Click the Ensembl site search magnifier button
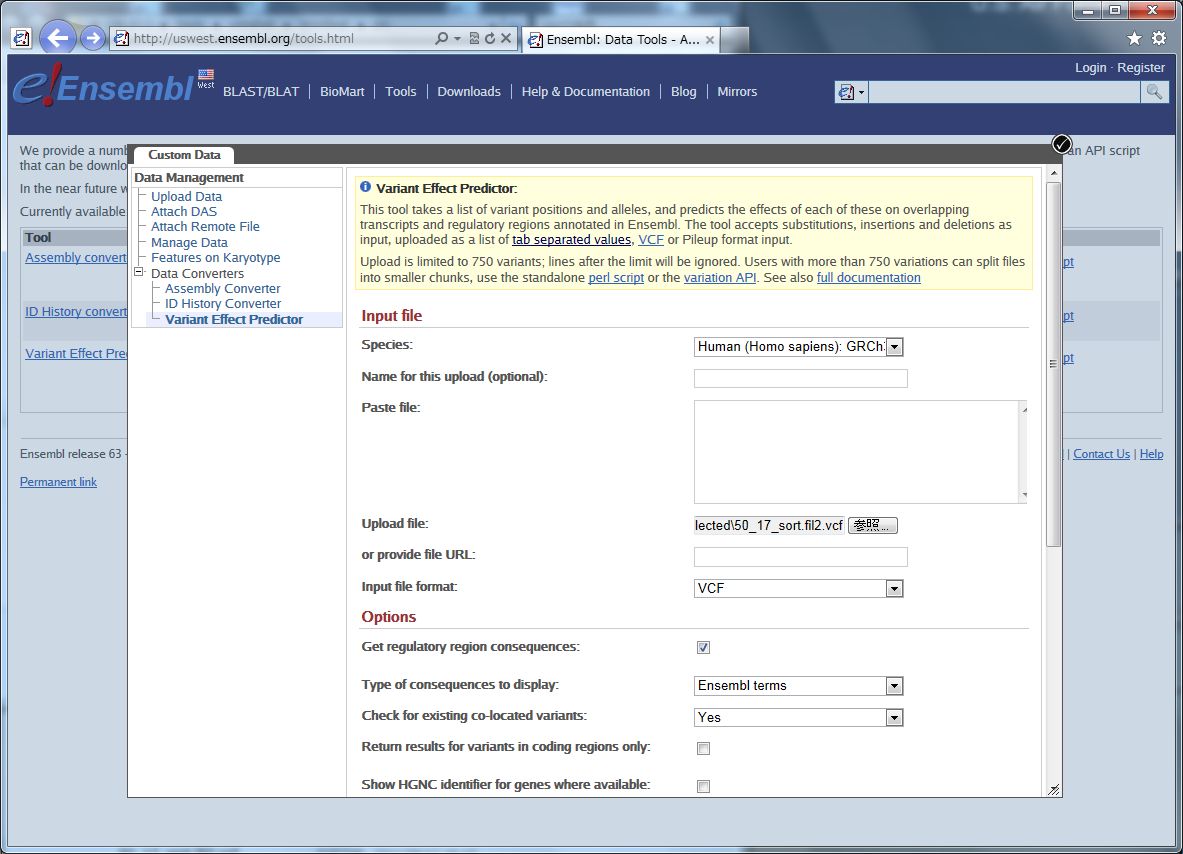1183x854 pixels. point(1154,92)
